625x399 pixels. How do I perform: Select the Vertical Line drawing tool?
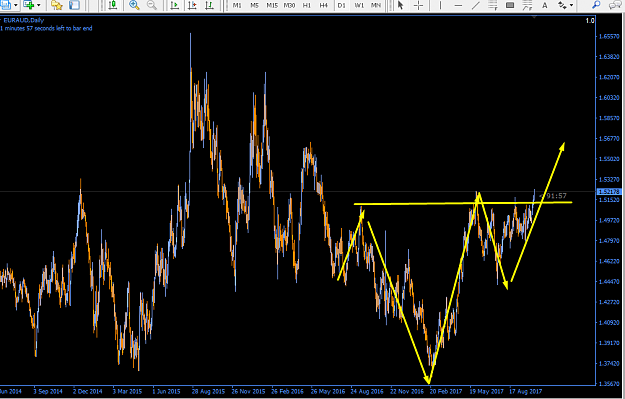pyautogui.click(x=440, y=5)
